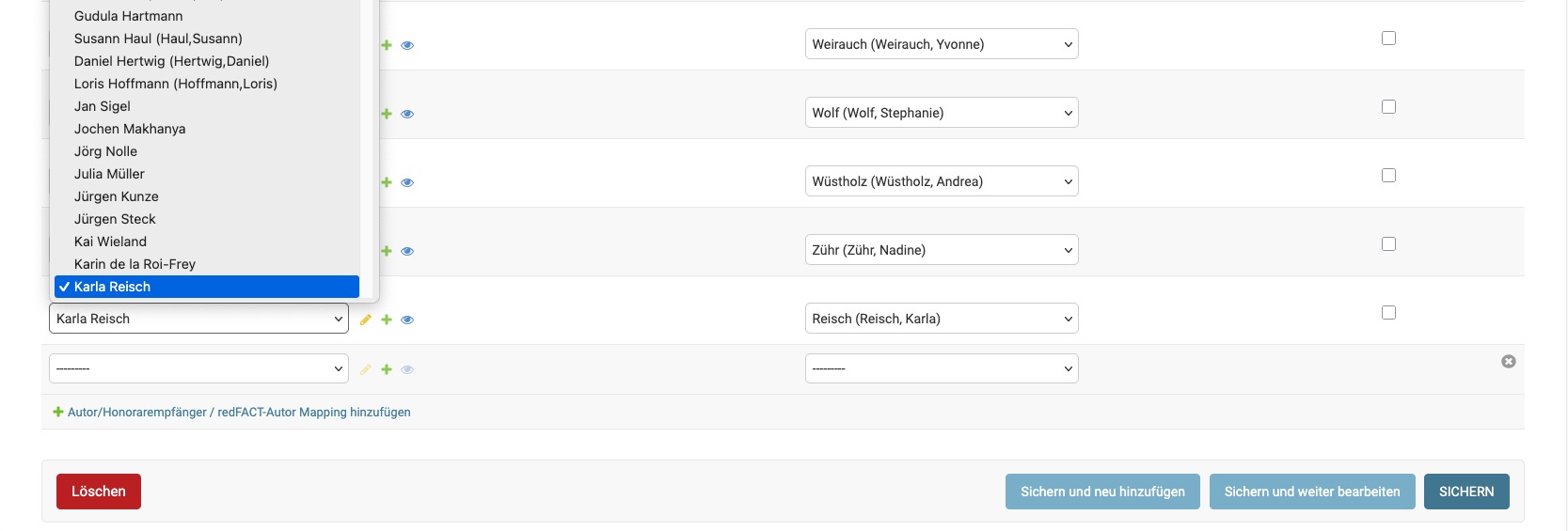The image size is (1568, 531).
Task: Tick the checkbox in the Wolf row
Action: click(1388, 107)
